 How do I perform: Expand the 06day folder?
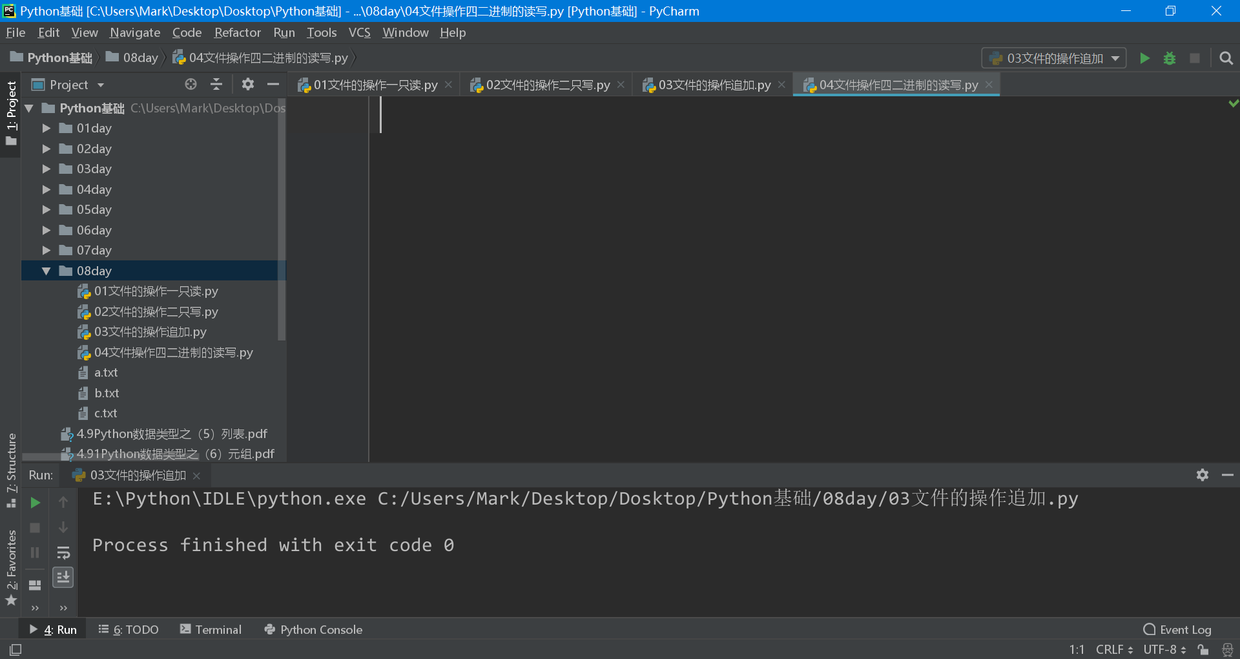click(x=46, y=230)
